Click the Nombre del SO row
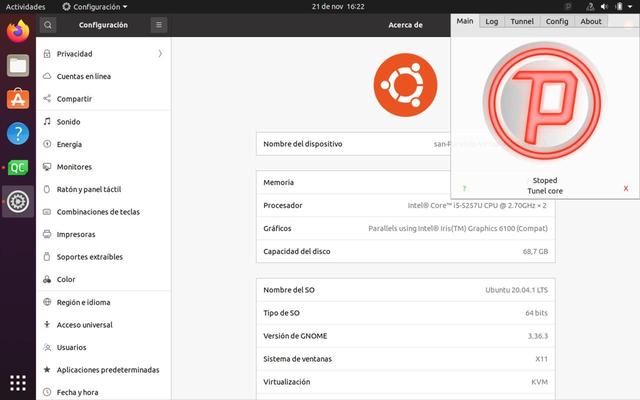 pos(406,290)
